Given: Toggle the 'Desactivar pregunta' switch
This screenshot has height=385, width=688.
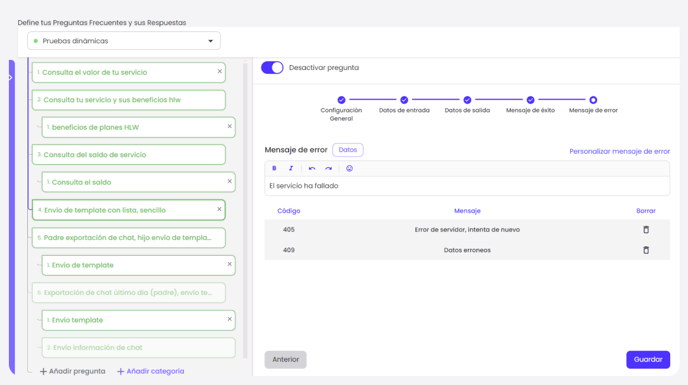Looking at the screenshot, I should tap(272, 68).
